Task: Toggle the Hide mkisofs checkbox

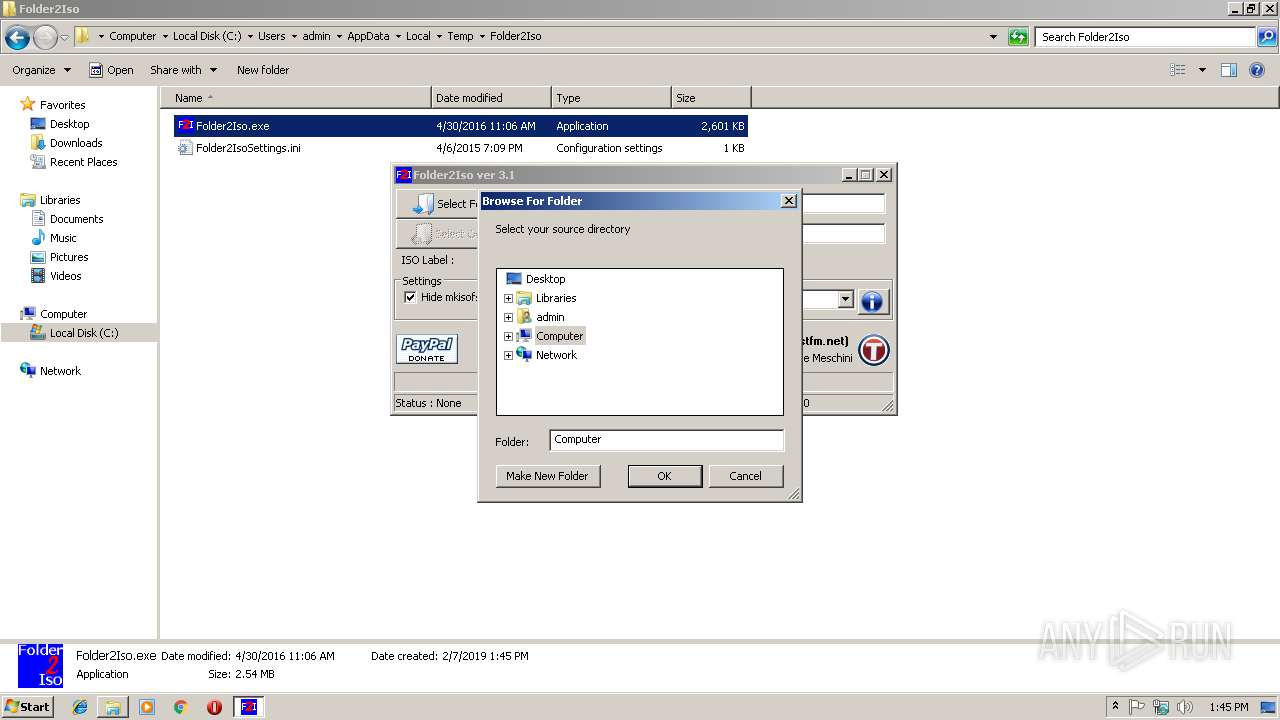Action: pos(410,297)
